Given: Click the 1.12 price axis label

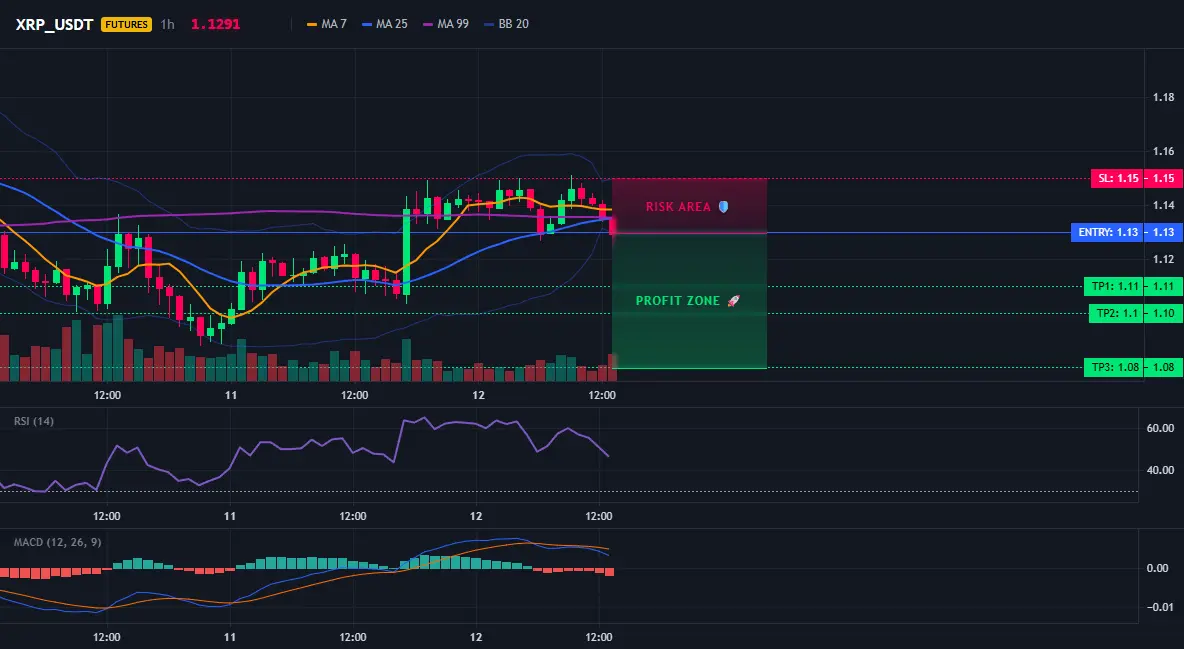Looking at the screenshot, I should click(1164, 259).
